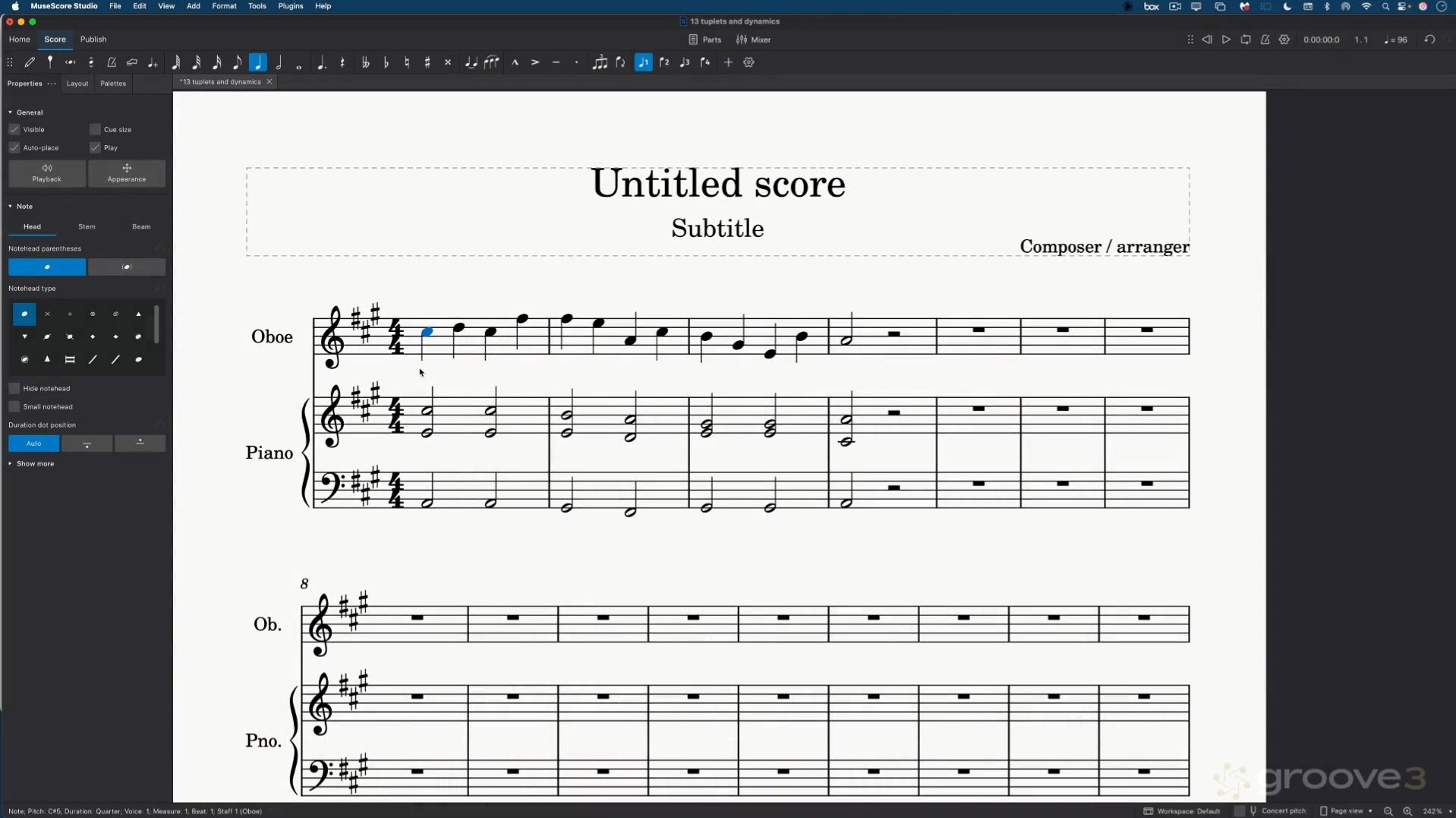Check the Hide notehead option
The height and width of the screenshot is (818, 1456).
(14, 389)
